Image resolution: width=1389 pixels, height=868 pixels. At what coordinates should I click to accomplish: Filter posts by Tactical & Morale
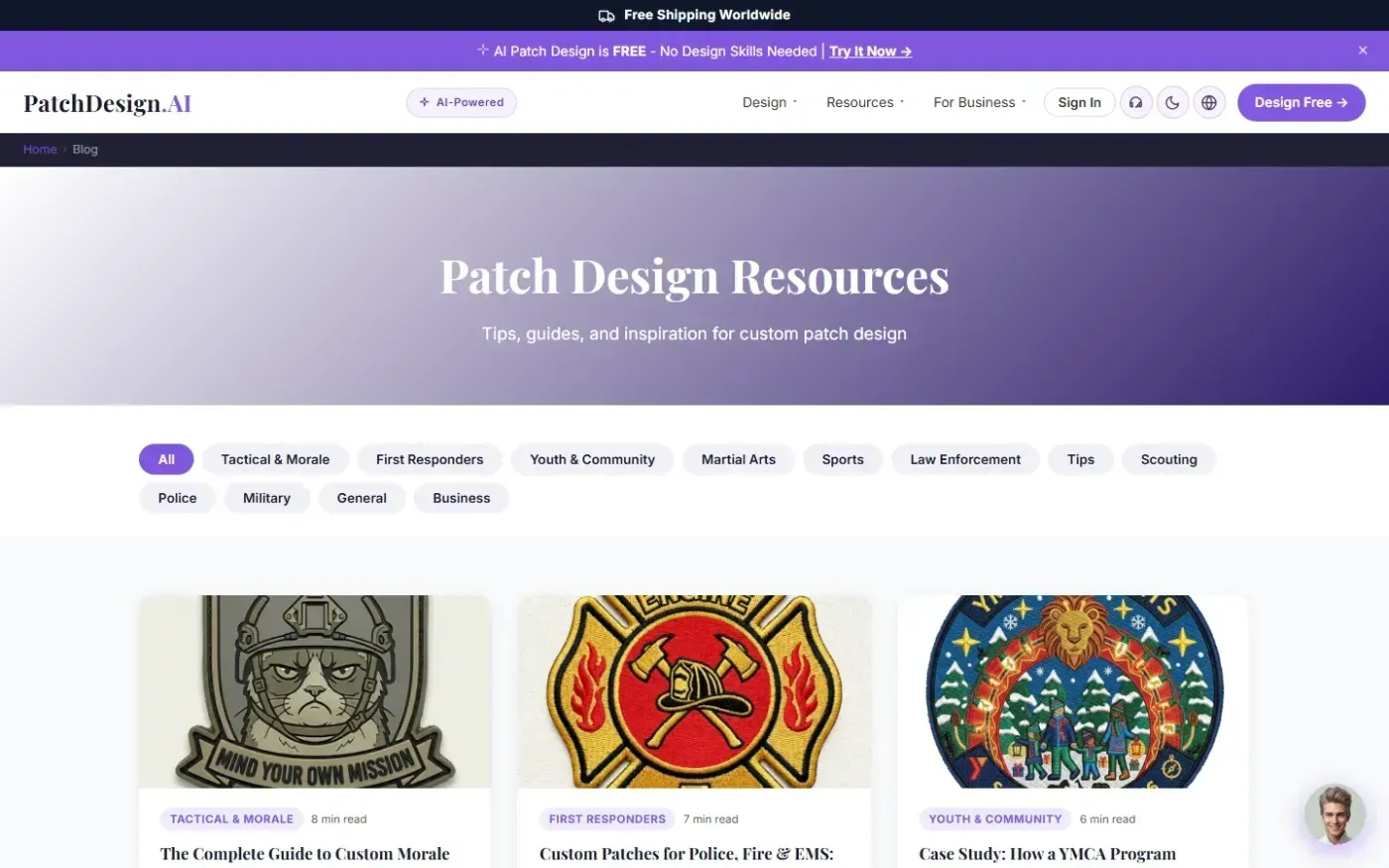pyautogui.click(x=275, y=459)
